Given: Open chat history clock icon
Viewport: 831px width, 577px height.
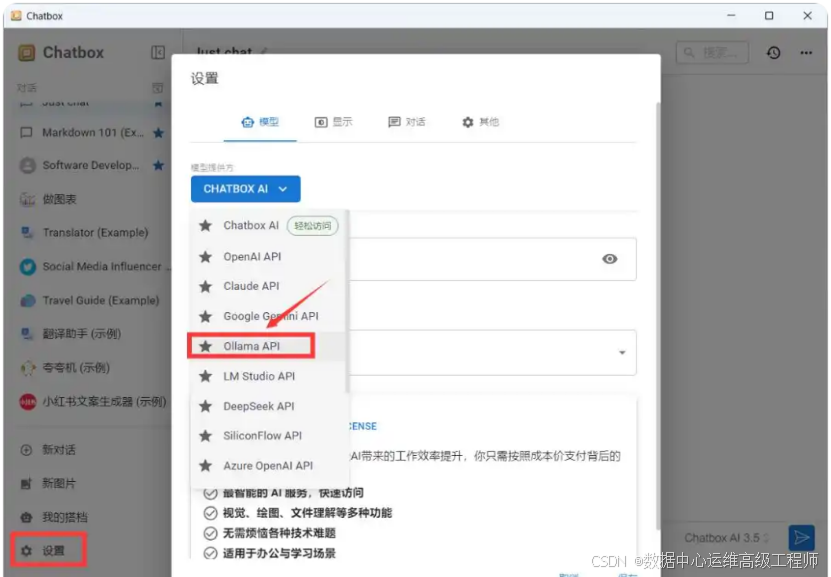Looking at the screenshot, I should [x=773, y=52].
